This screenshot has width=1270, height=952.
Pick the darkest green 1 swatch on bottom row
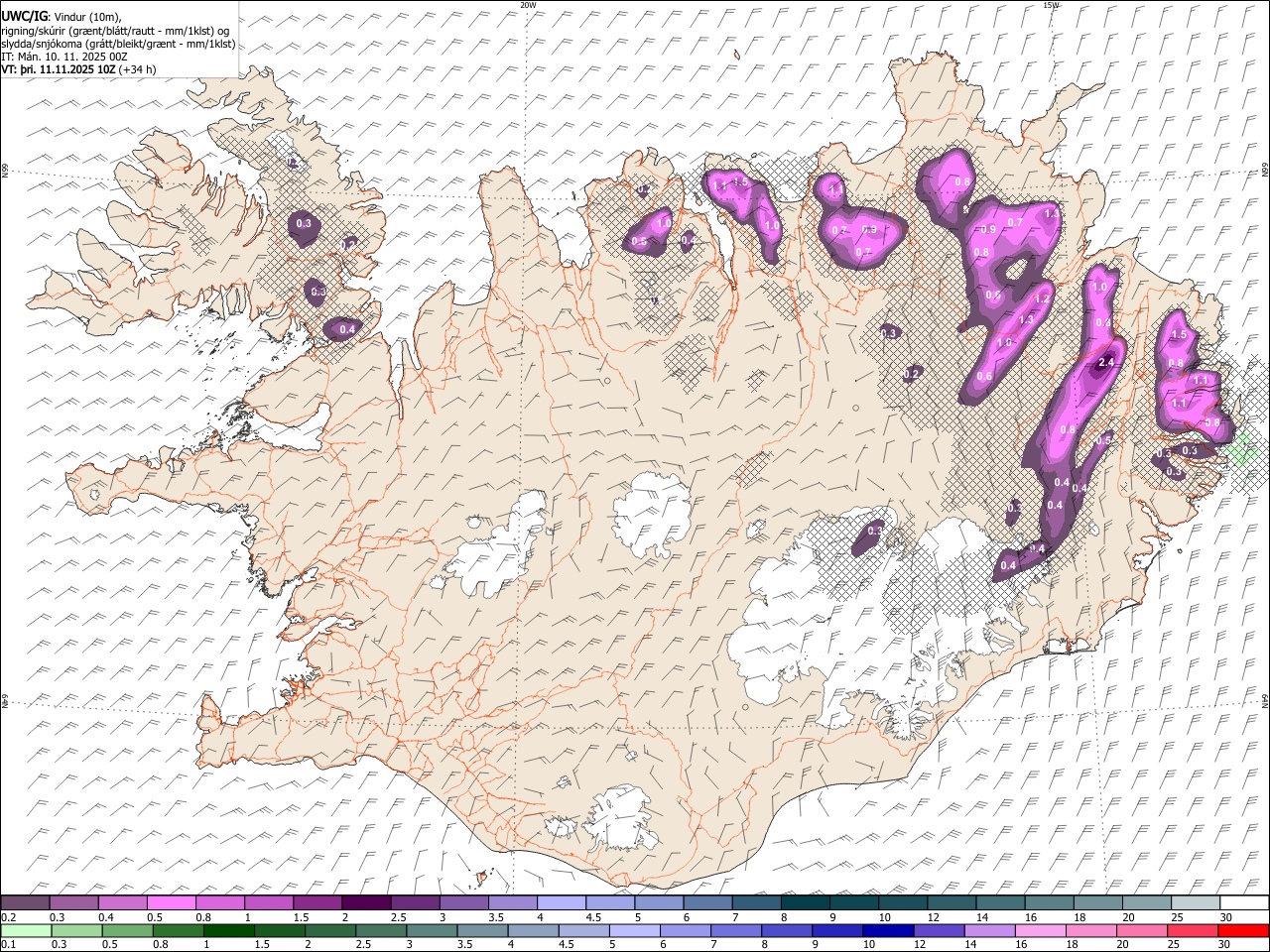tap(228, 930)
